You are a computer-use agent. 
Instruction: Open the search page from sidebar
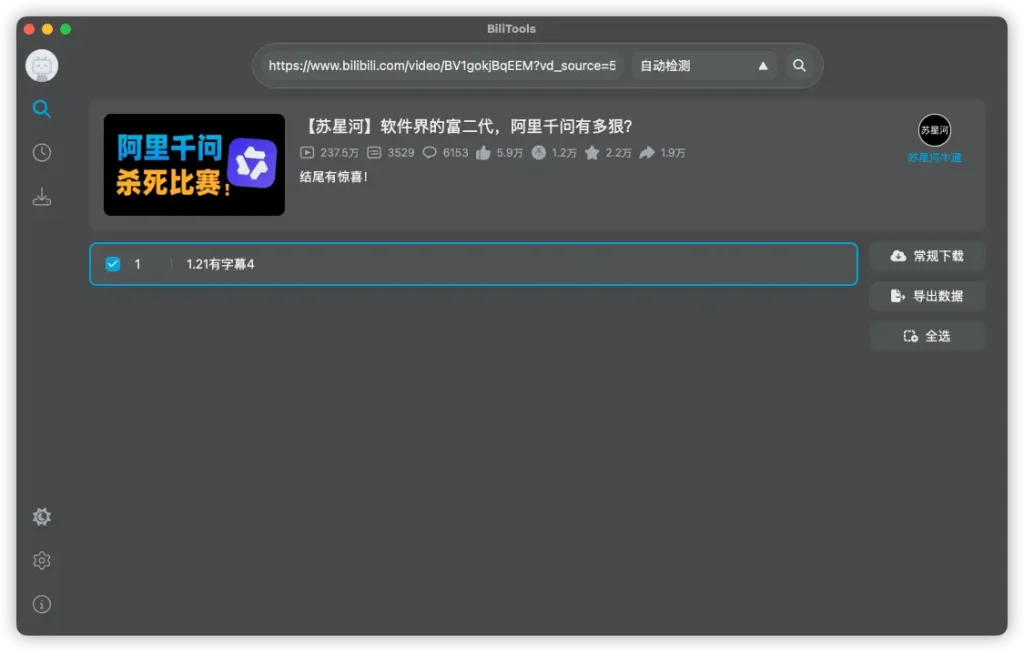(x=42, y=109)
